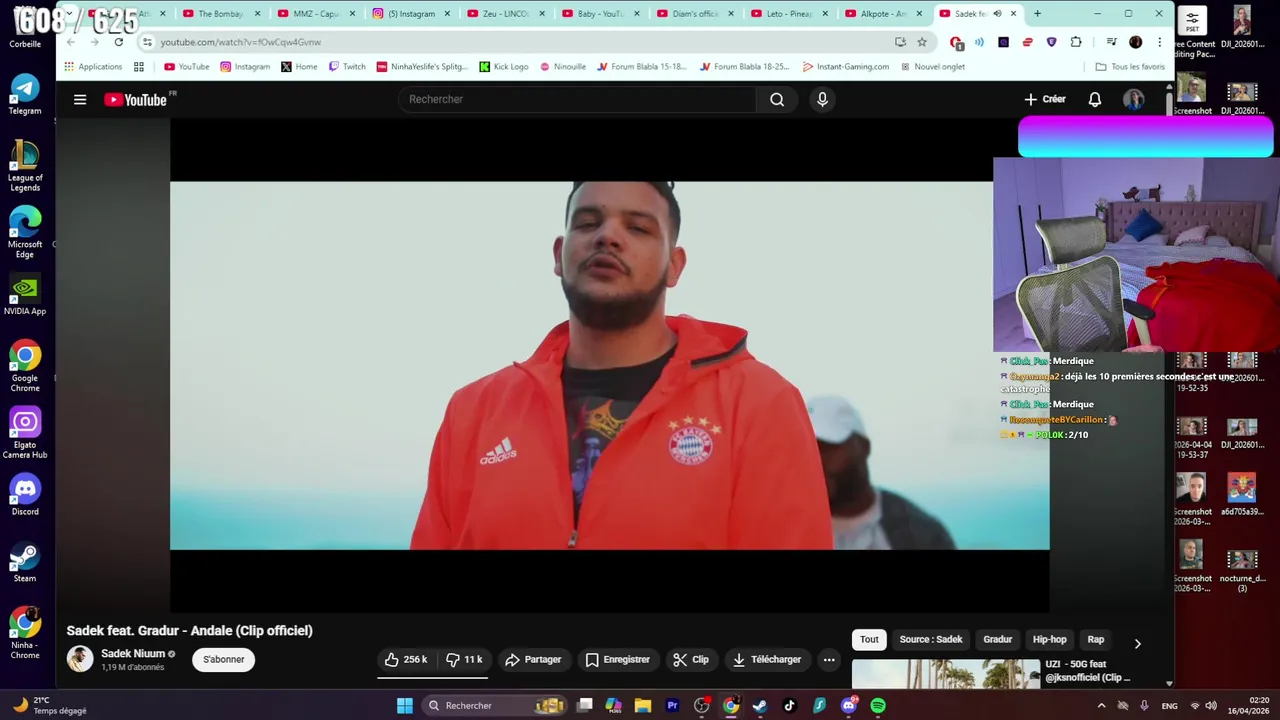Viewport: 1280px width, 720px height.
Task: Open Premiere Pro from the taskbar
Action: pos(672,706)
